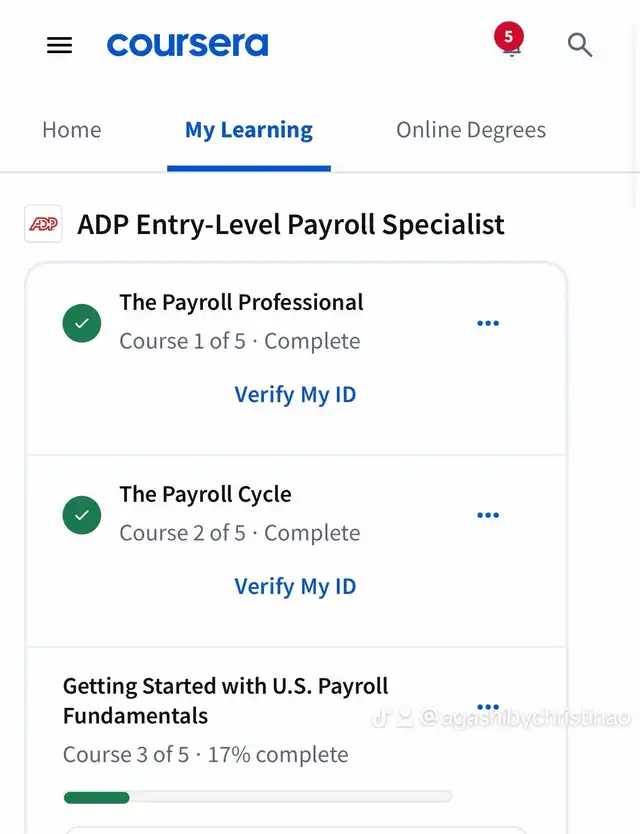The width and height of the screenshot is (640, 834).
Task: Click Verify My ID under The Payroll Cycle
Action: point(295,587)
